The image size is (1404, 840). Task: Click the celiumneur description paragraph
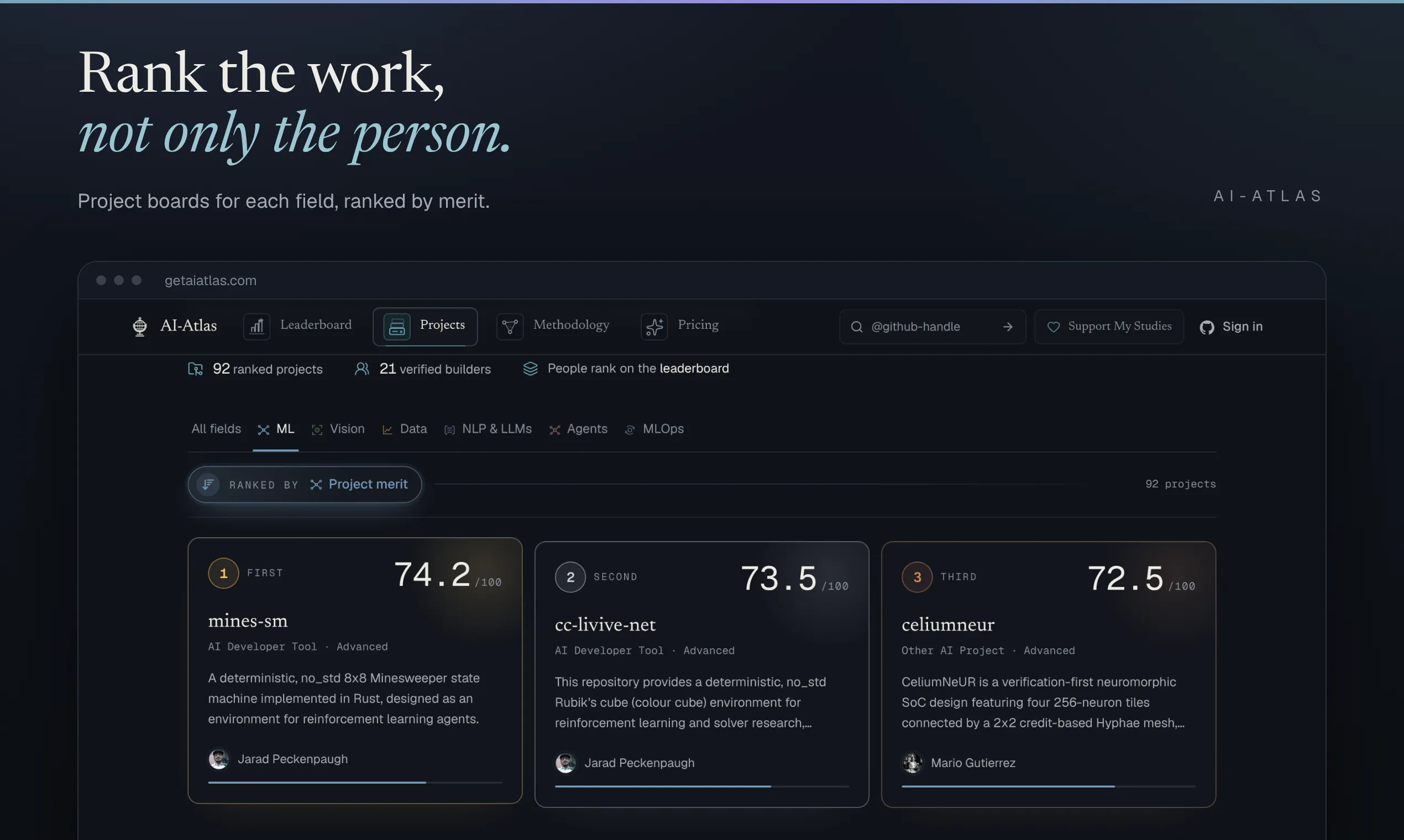click(x=1043, y=702)
